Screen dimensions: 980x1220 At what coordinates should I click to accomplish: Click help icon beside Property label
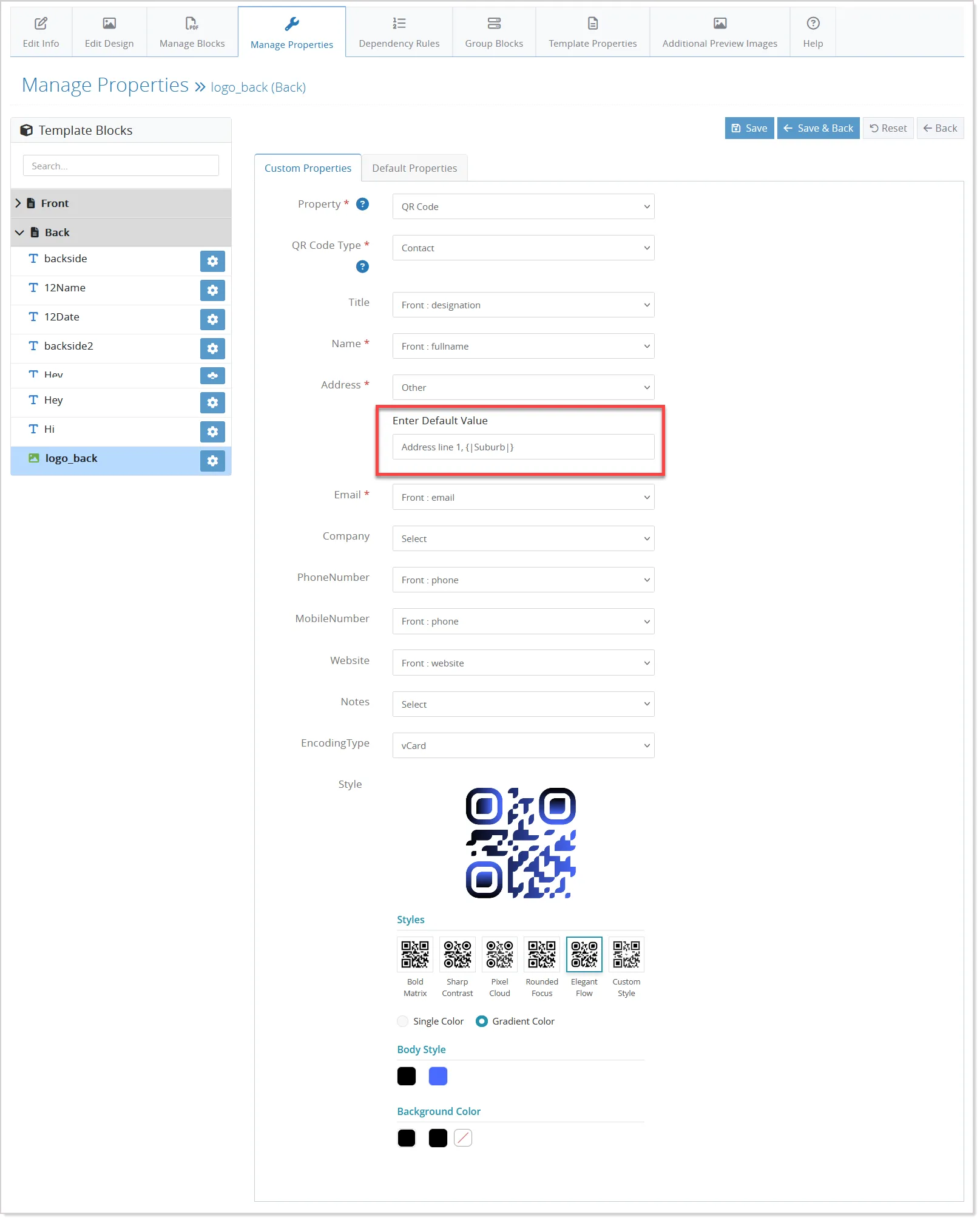tap(362, 204)
